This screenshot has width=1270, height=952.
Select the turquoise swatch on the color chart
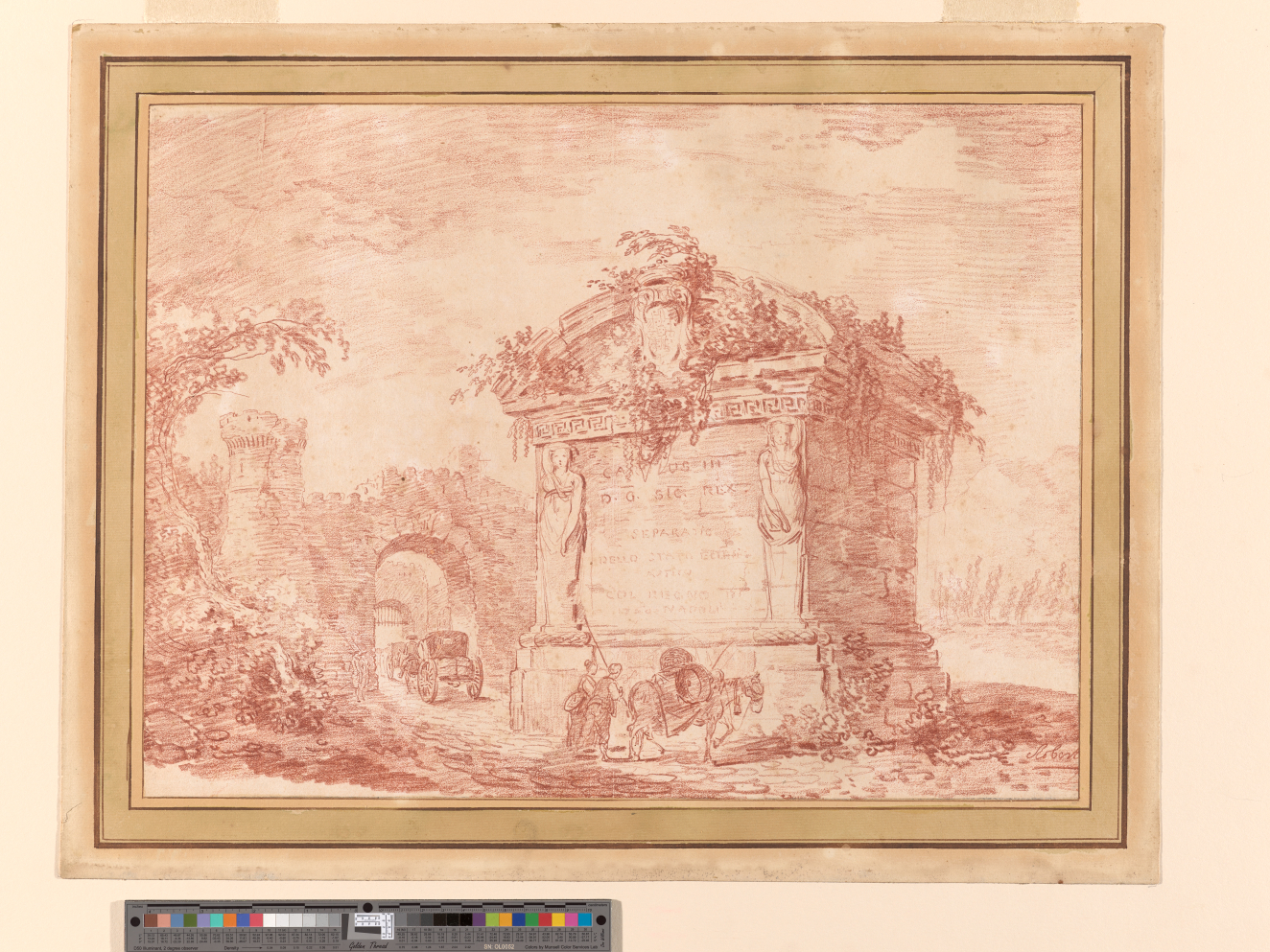(217, 920)
